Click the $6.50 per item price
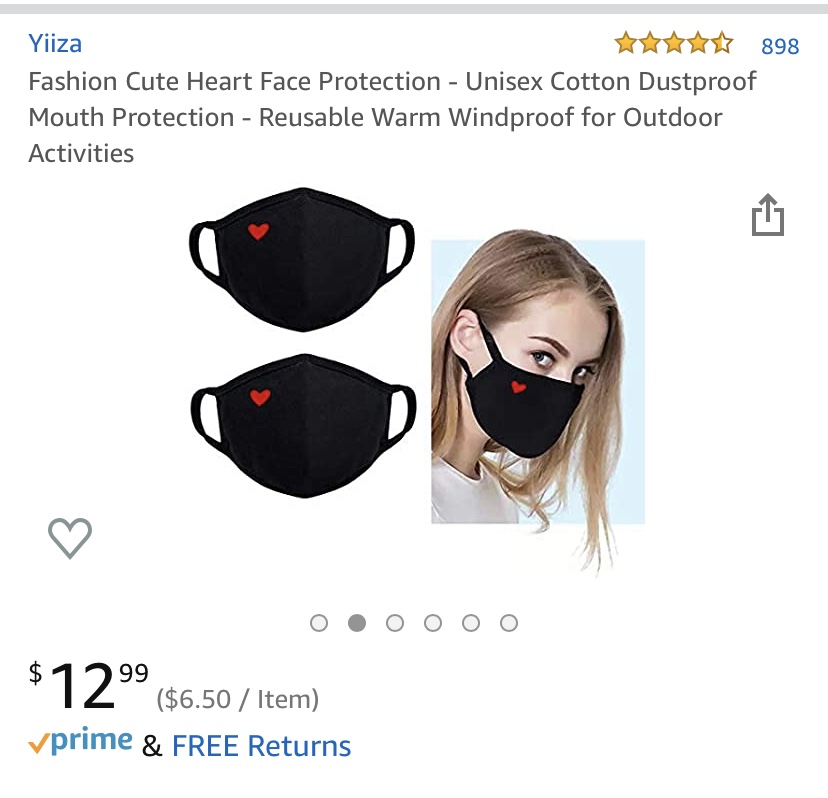828x798 pixels. [x=238, y=699]
